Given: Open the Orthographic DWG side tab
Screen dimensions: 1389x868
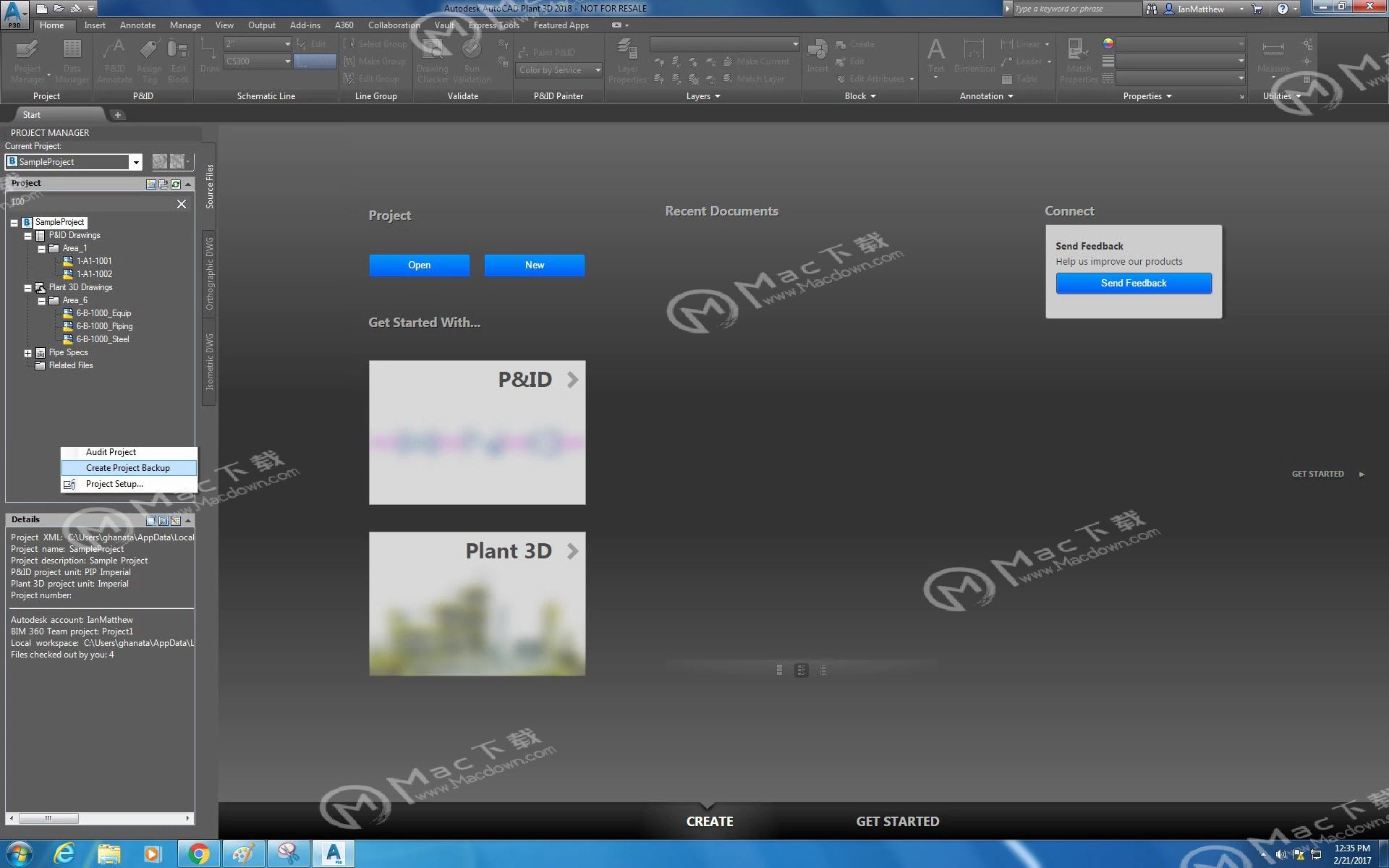Looking at the screenshot, I should point(209,273).
